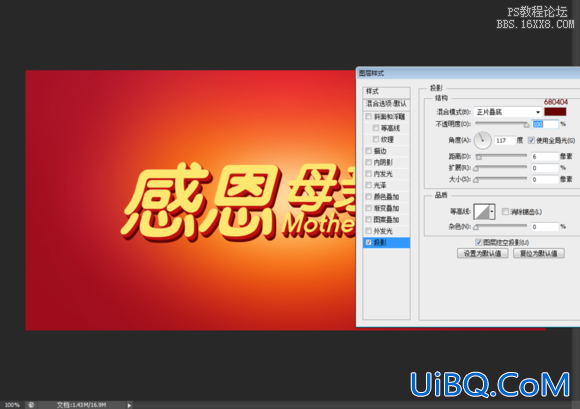Click the 杂色 noise value field
The image size is (580, 409).
(x=545, y=227)
